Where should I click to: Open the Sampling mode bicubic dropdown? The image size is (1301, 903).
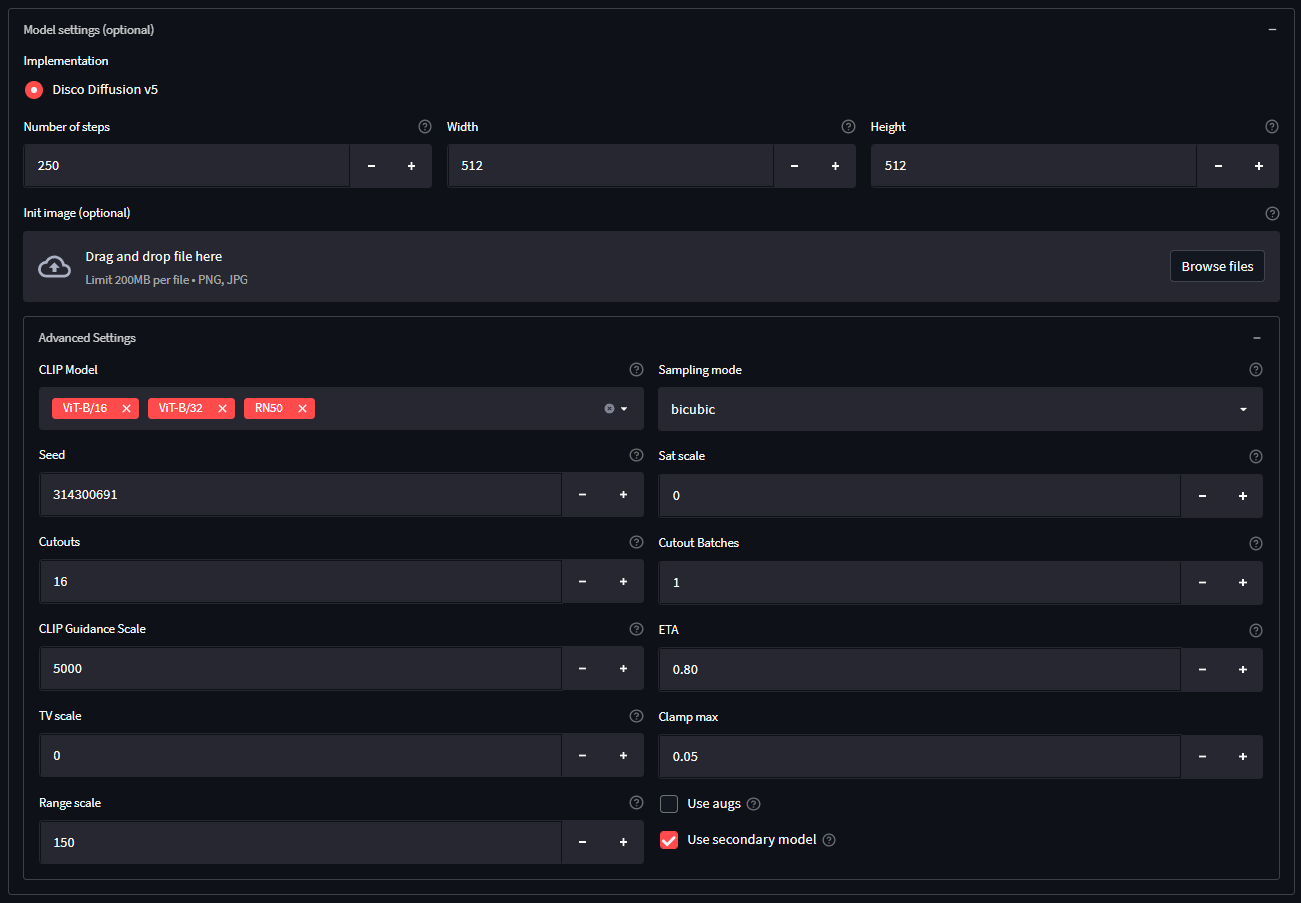pos(960,409)
